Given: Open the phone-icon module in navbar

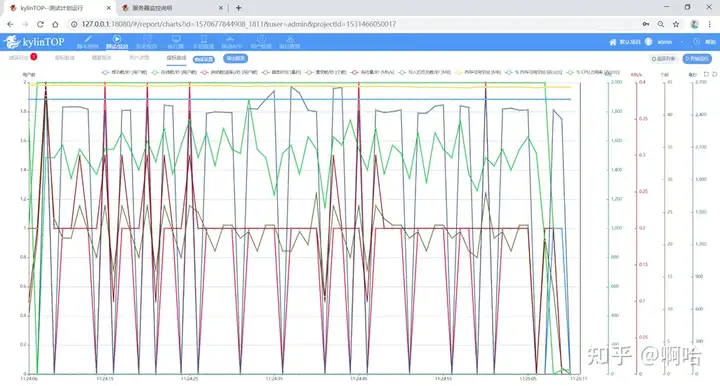Looking at the screenshot, I should pyautogui.click(x=203, y=42).
